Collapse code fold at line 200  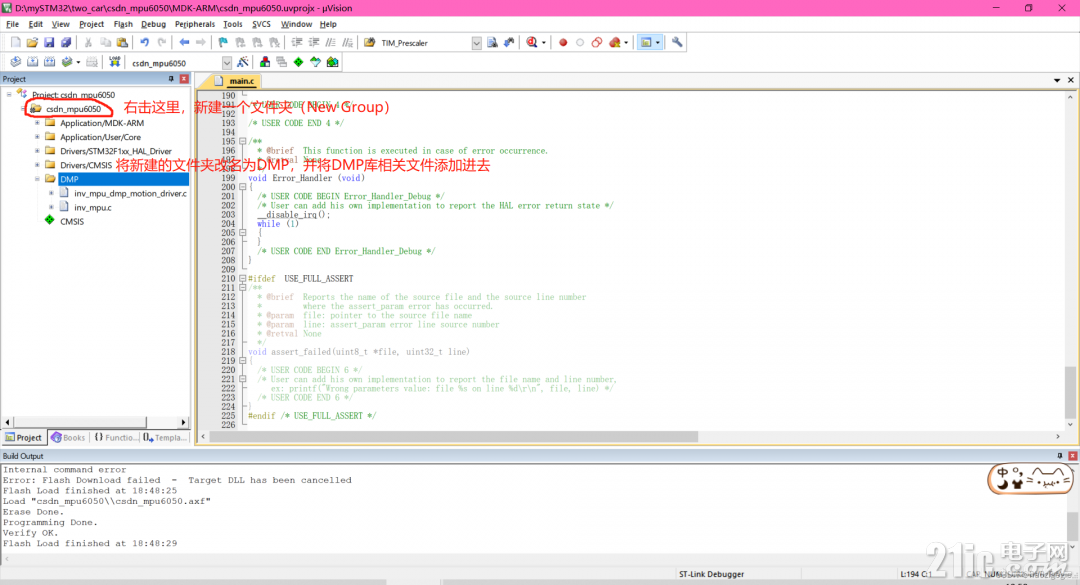tap(242, 187)
